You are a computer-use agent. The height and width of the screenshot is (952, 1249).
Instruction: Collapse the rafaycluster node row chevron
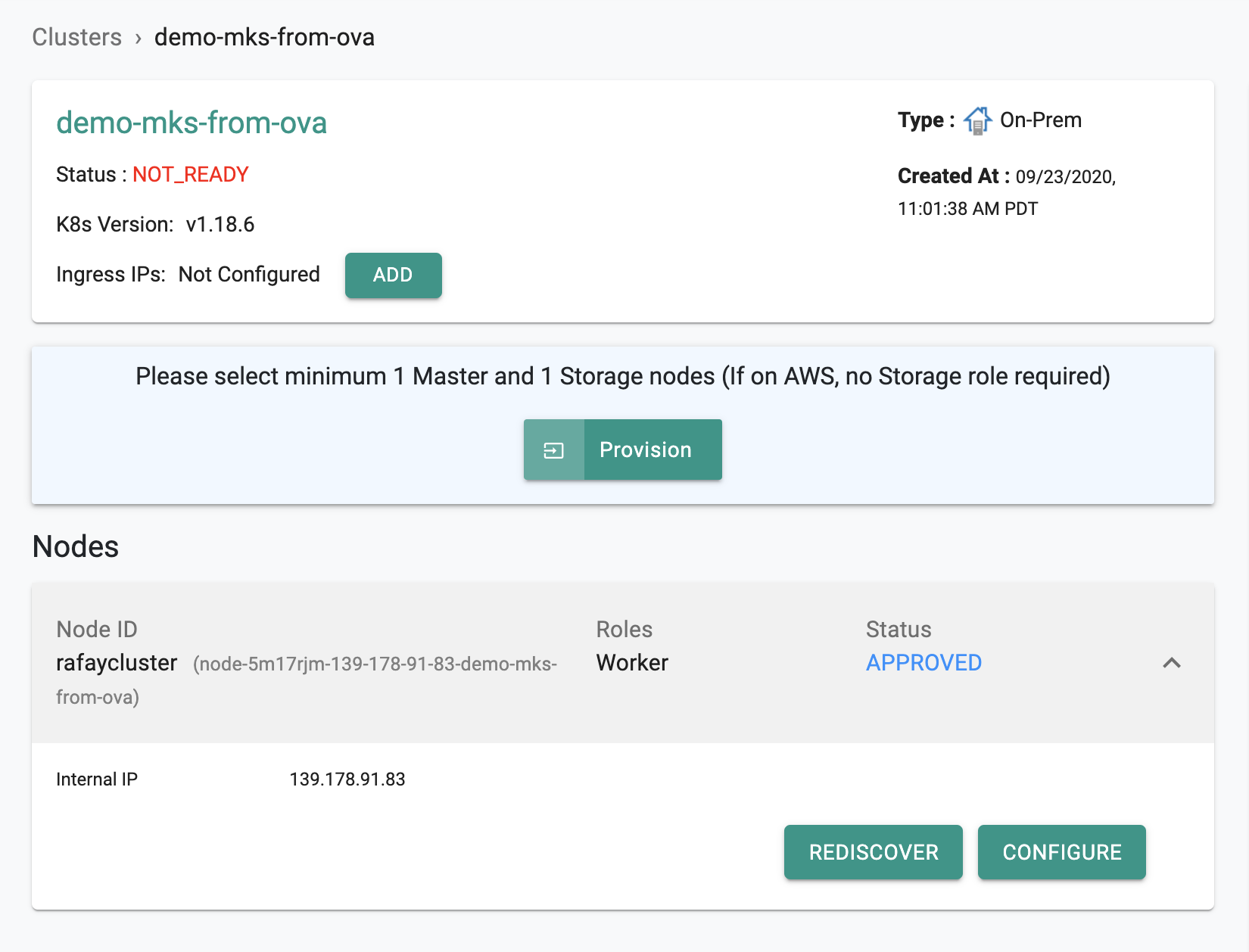pyautogui.click(x=1171, y=663)
